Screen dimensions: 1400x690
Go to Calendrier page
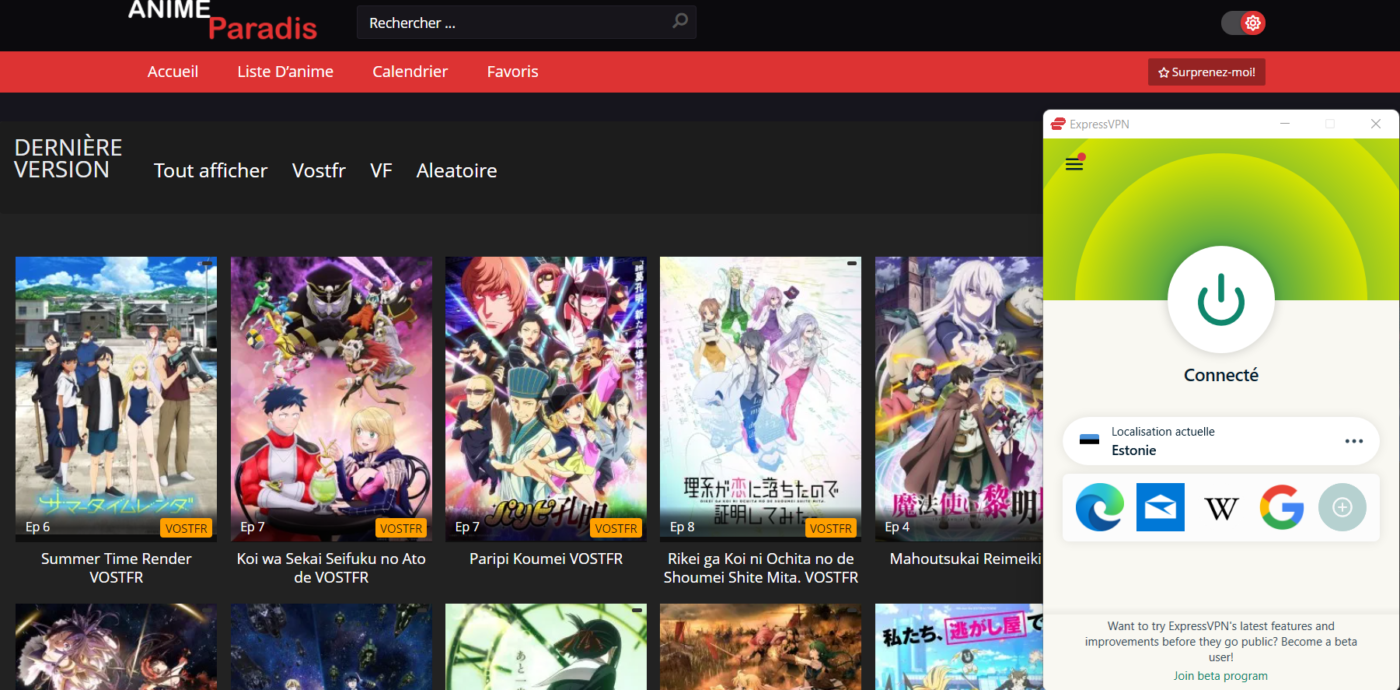410,72
